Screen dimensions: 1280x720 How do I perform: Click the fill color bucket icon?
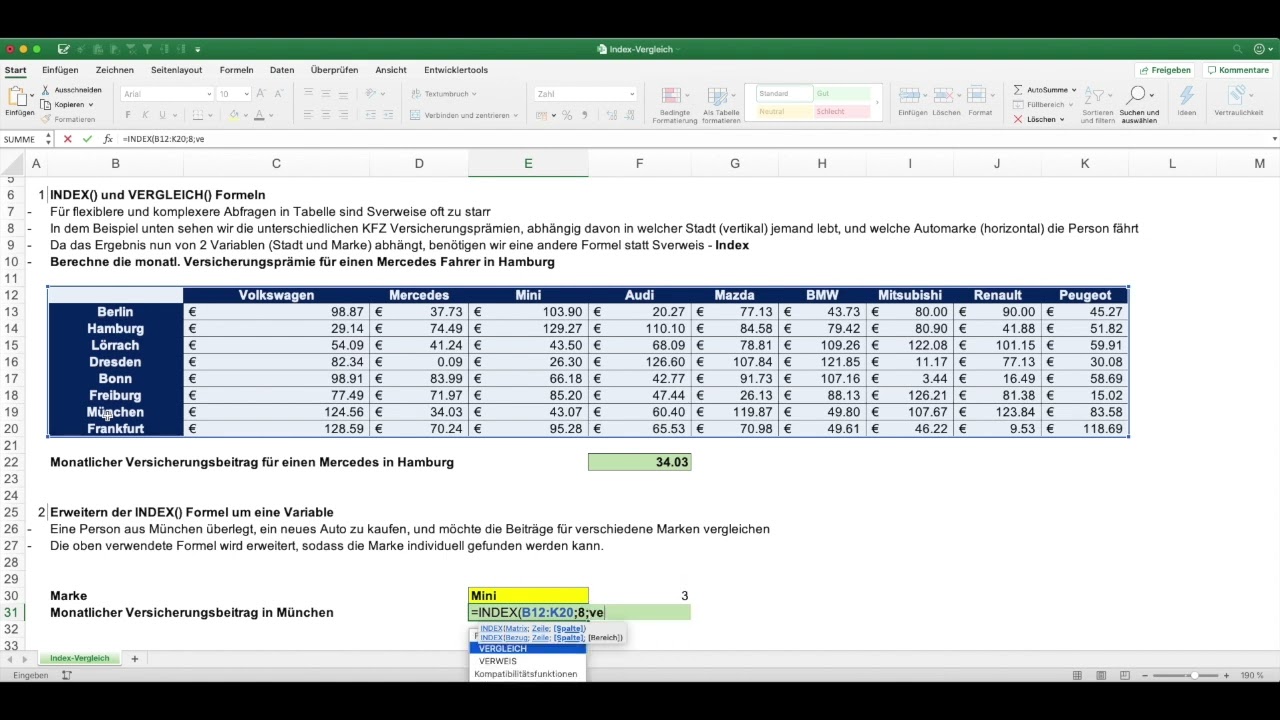(234, 115)
